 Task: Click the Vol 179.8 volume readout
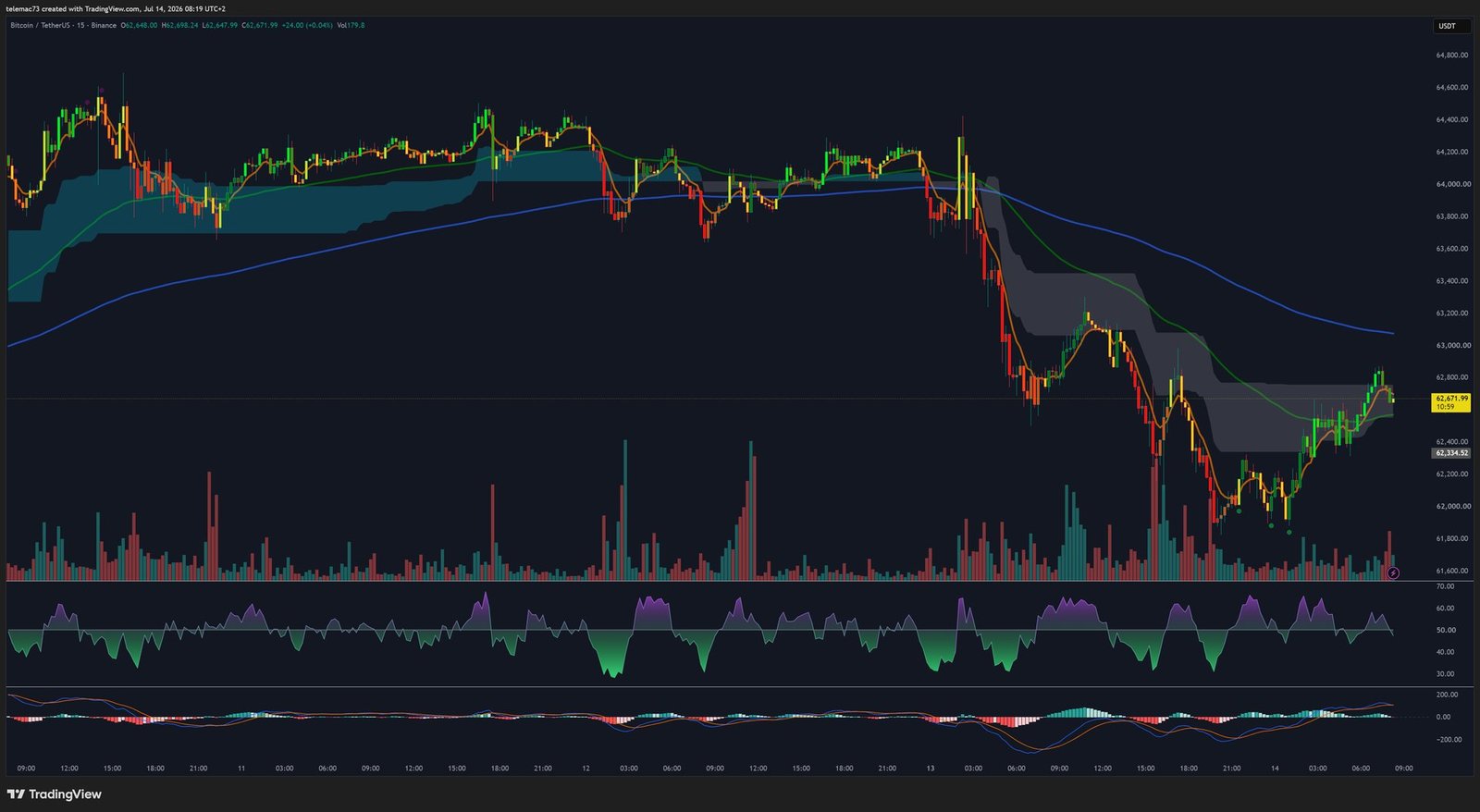(351, 25)
